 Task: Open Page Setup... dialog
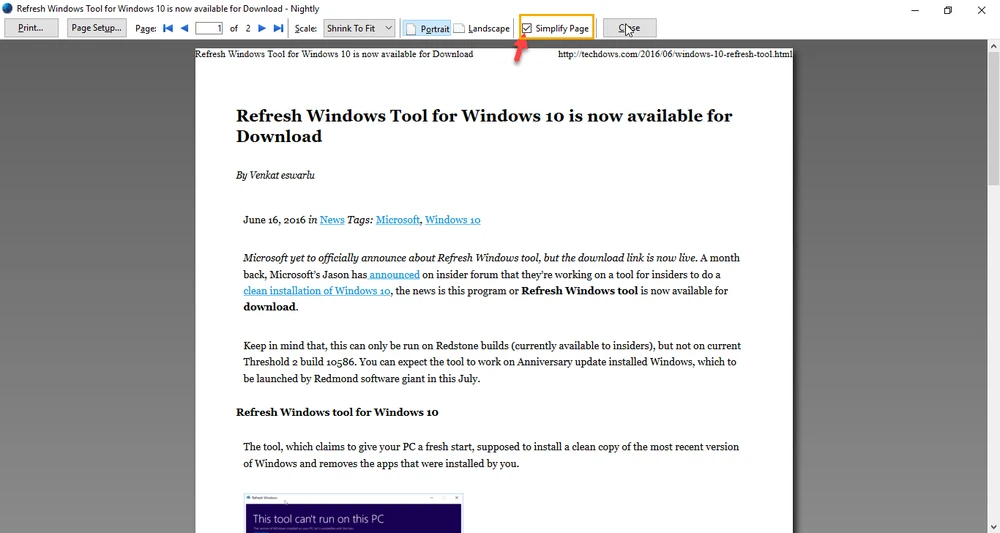[96, 27]
